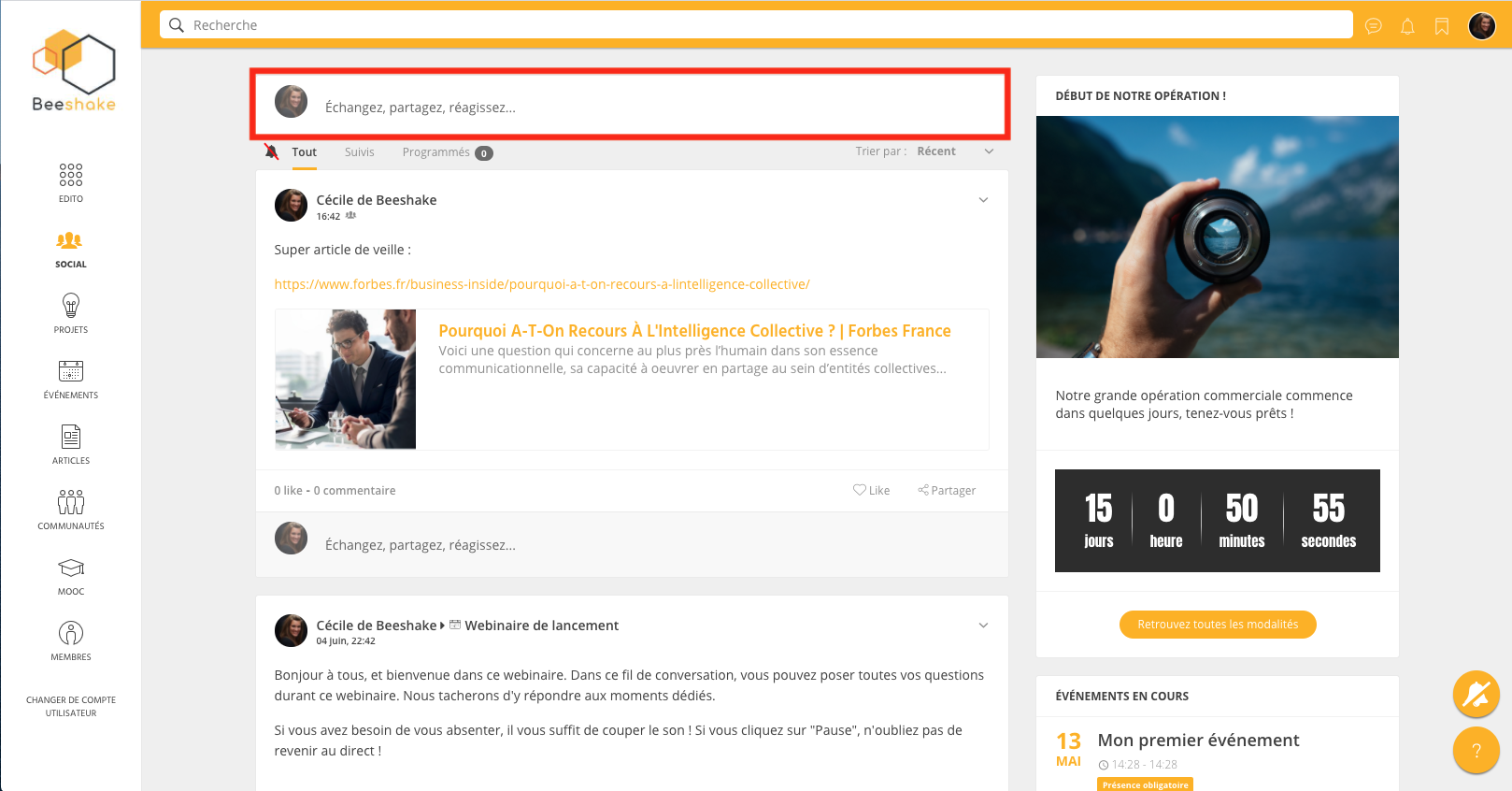The image size is (1512, 791).
Task: Expand options chevron on the Webinaire post
Action: click(983, 626)
